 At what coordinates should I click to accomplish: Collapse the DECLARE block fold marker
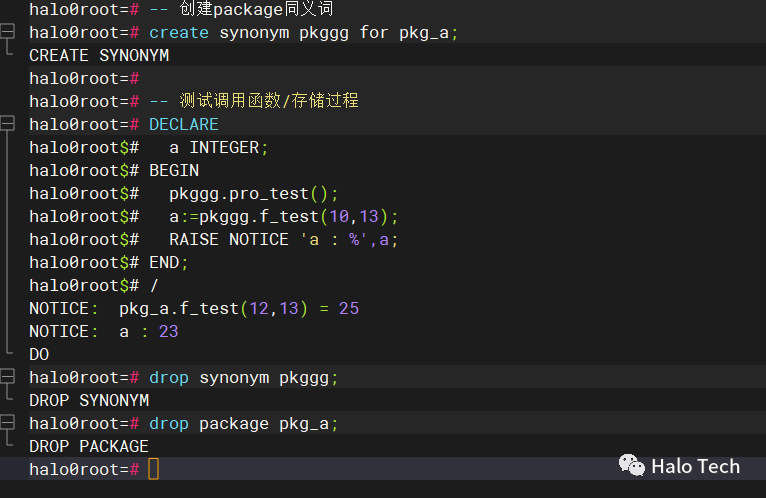(7, 124)
